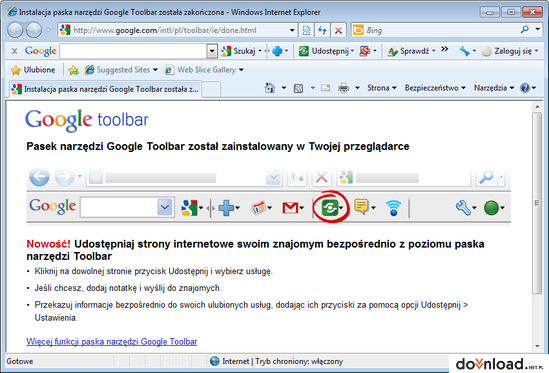Go forward with the browser Forward button
Viewport: 549px width, 373px height.
pyautogui.click(x=34, y=30)
